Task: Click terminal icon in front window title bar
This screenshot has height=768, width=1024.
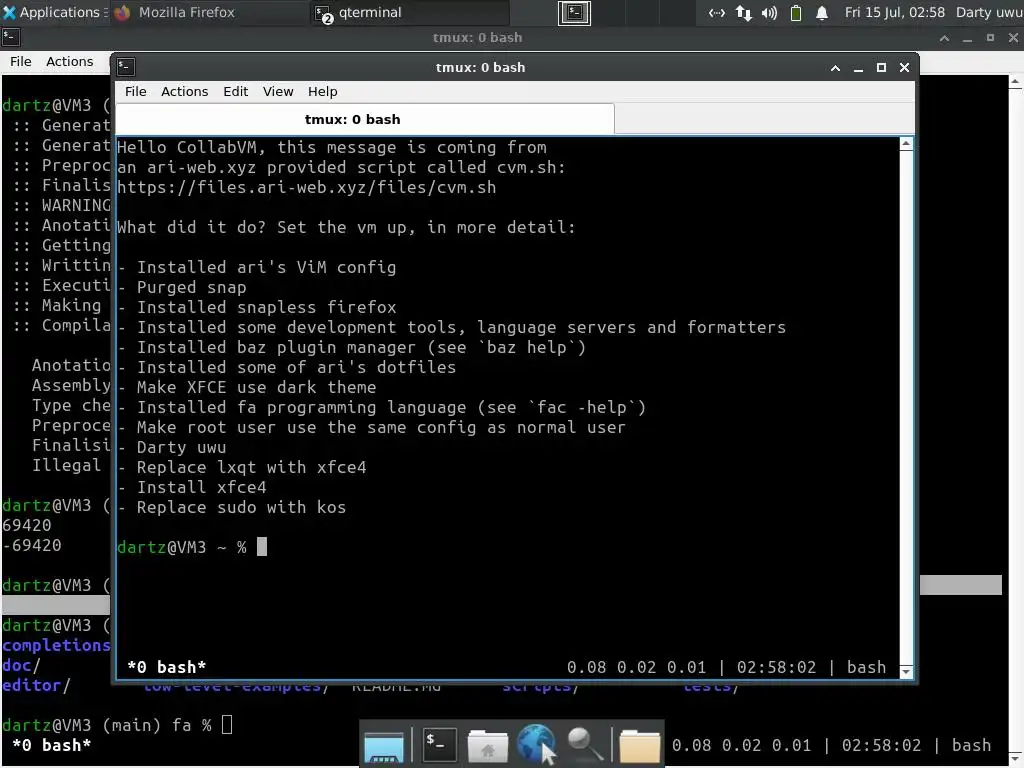Action: pyautogui.click(x=126, y=67)
